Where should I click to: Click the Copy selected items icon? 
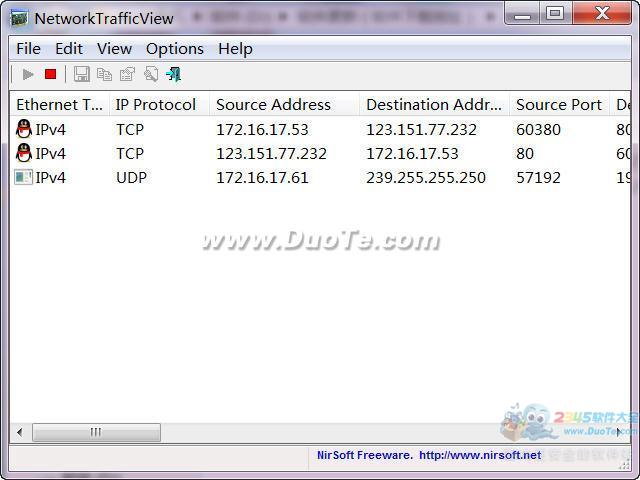[104, 74]
